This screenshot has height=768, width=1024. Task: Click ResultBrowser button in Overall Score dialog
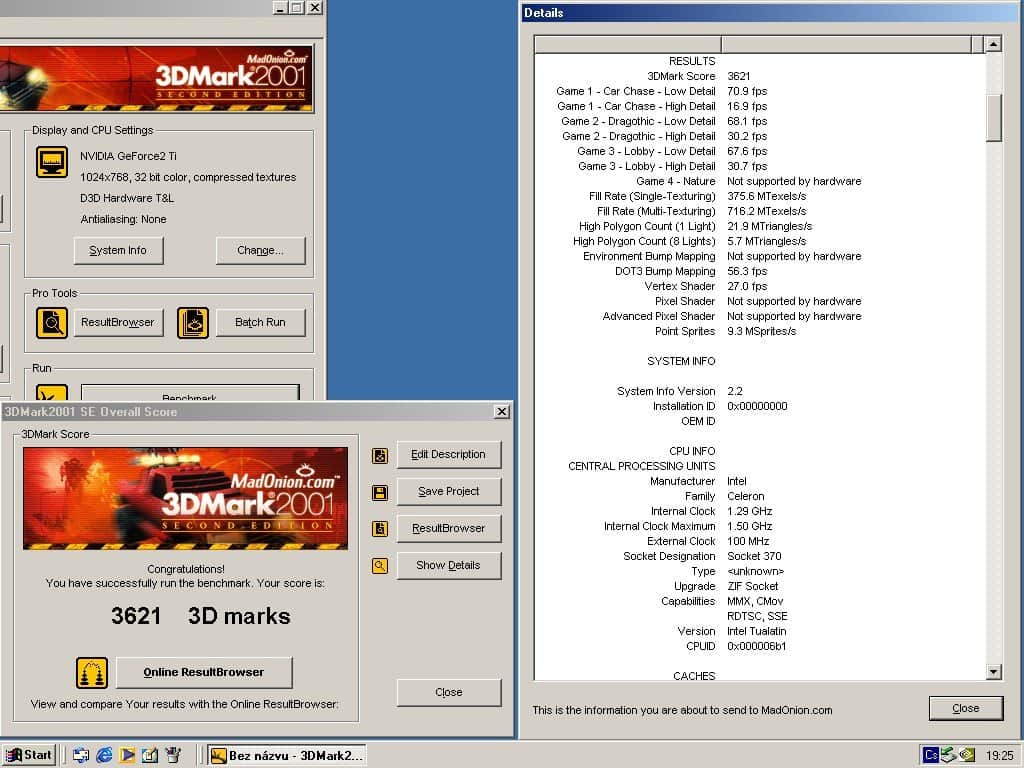point(449,528)
